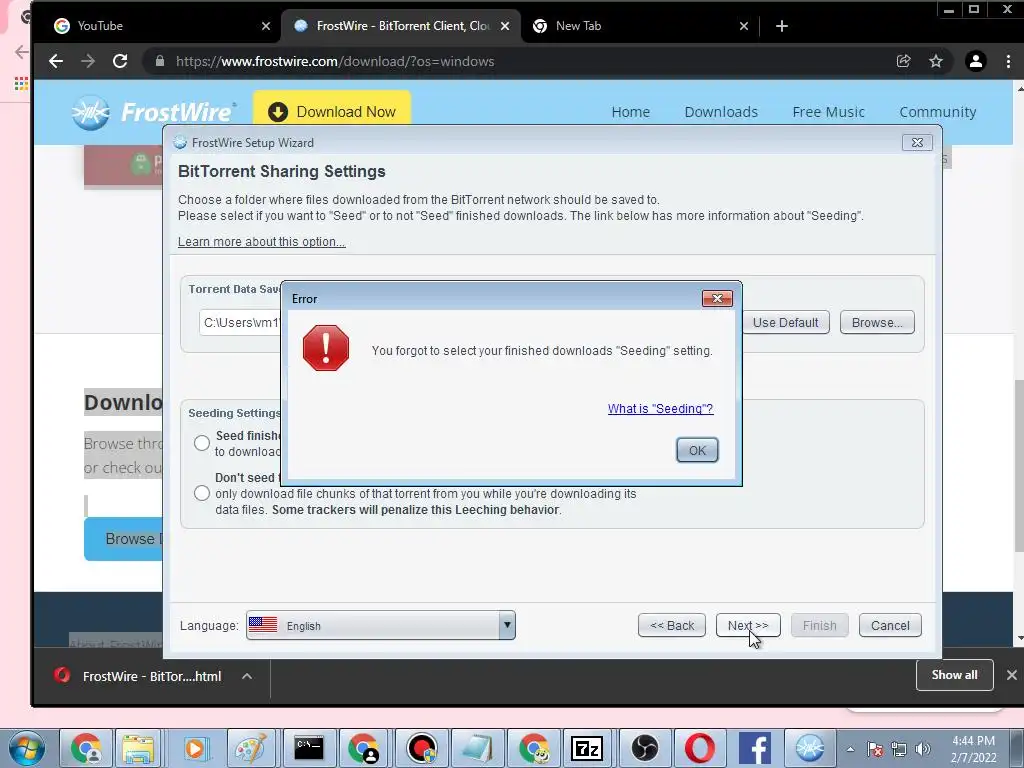Bookmark this page with star icon

(x=936, y=61)
